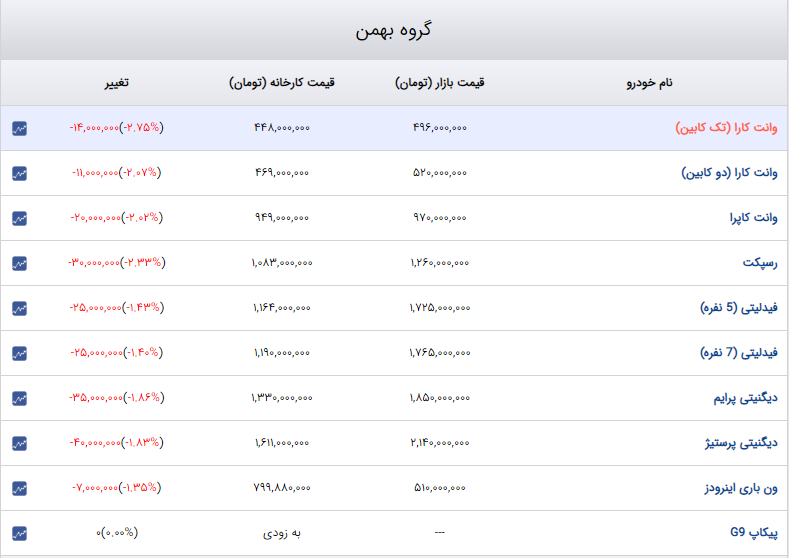
Task: Select market price ۱,۲۶۰,۰۰۰,۰۰۰
Action: 440,263
